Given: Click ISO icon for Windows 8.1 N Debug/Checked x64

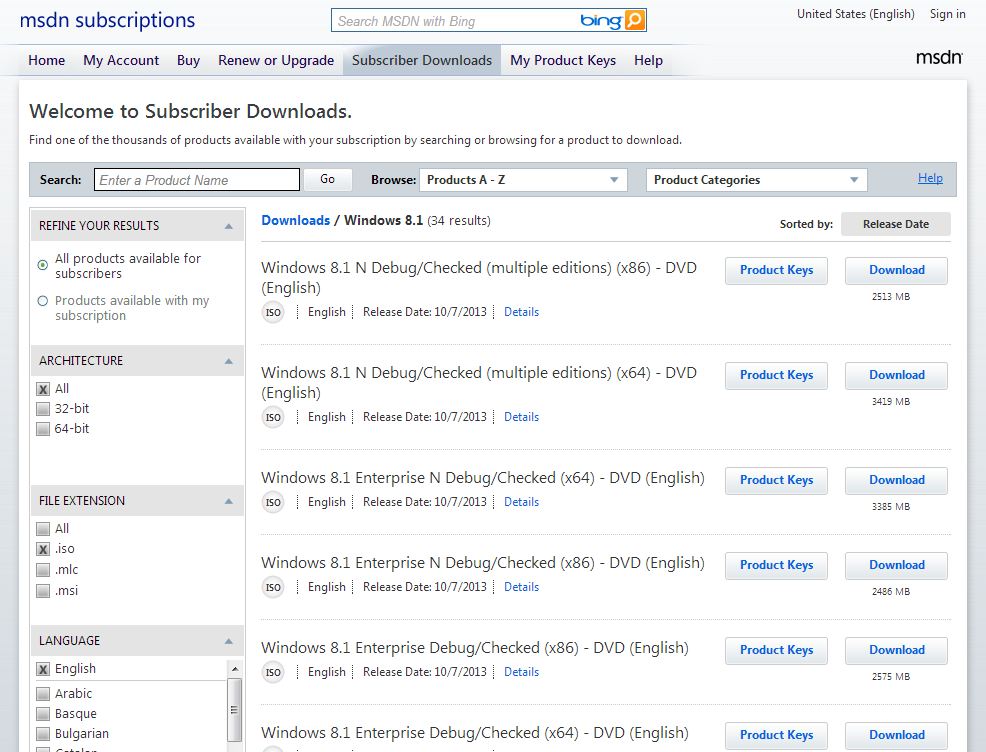Looking at the screenshot, I should 273,417.
